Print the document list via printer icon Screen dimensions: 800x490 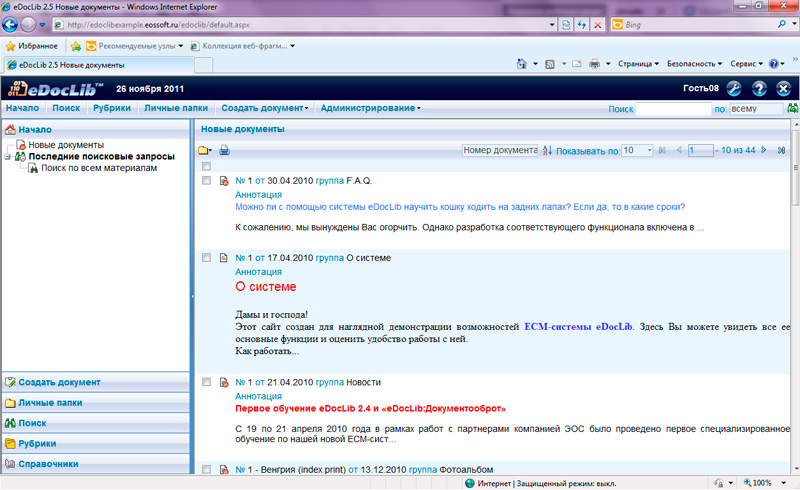[x=224, y=150]
